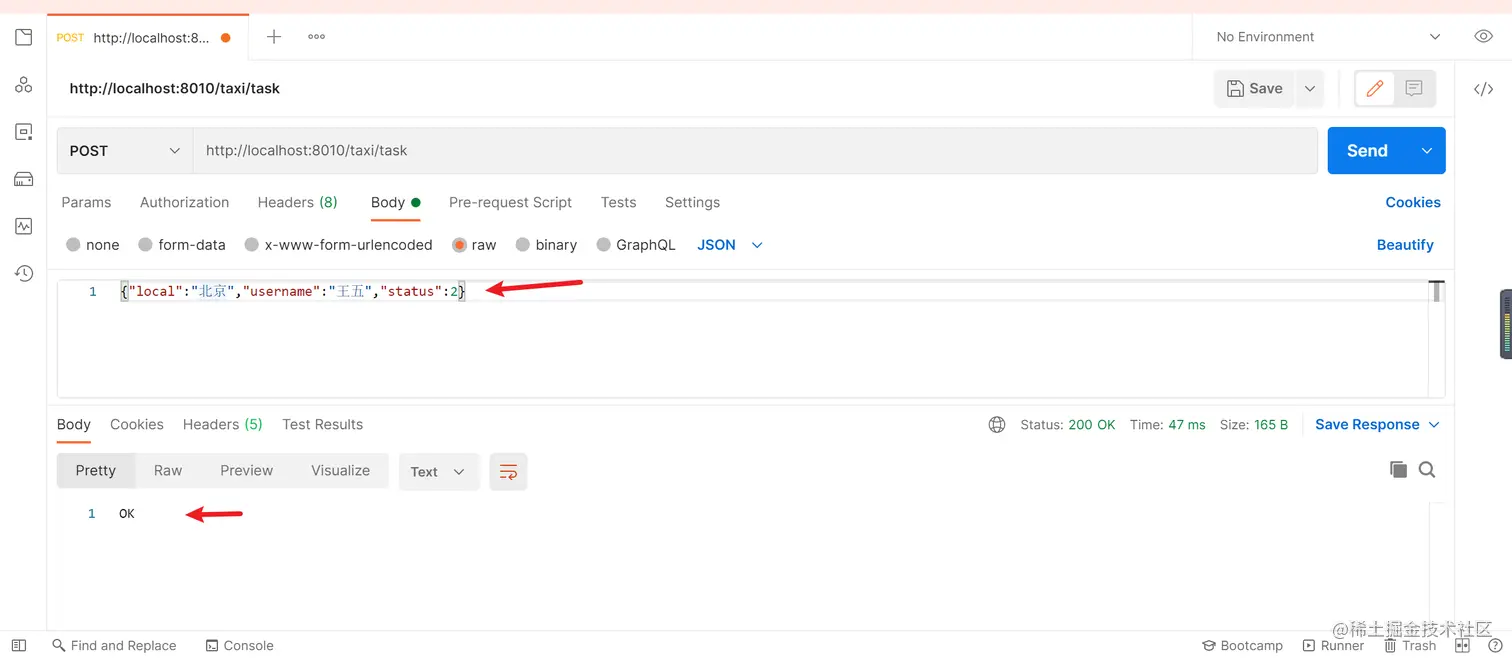The image size is (1512, 659).
Task: Open the Cookies link
Action: click(x=1412, y=202)
